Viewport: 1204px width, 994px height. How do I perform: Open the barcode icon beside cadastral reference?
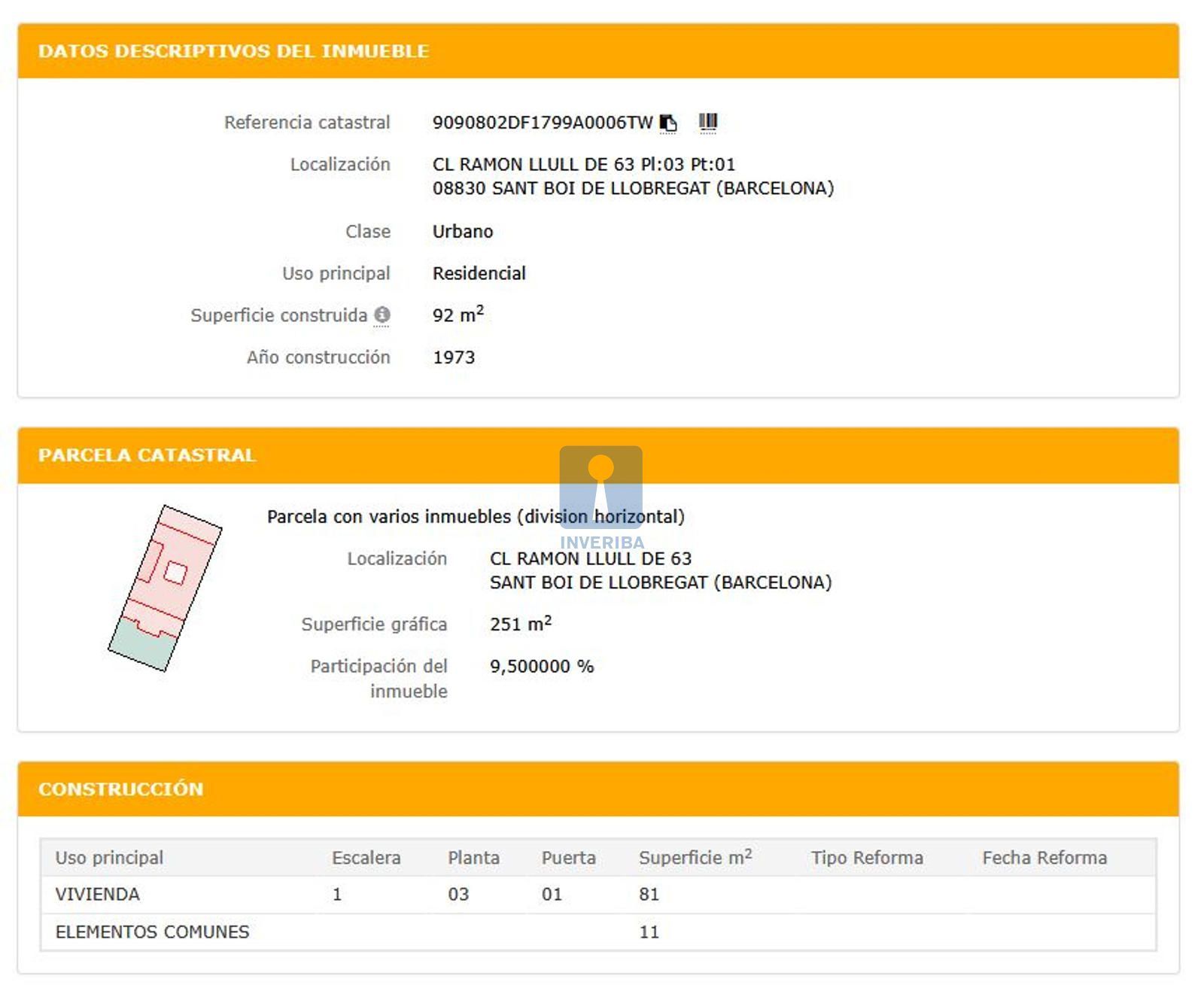click(x=708, y=122)
